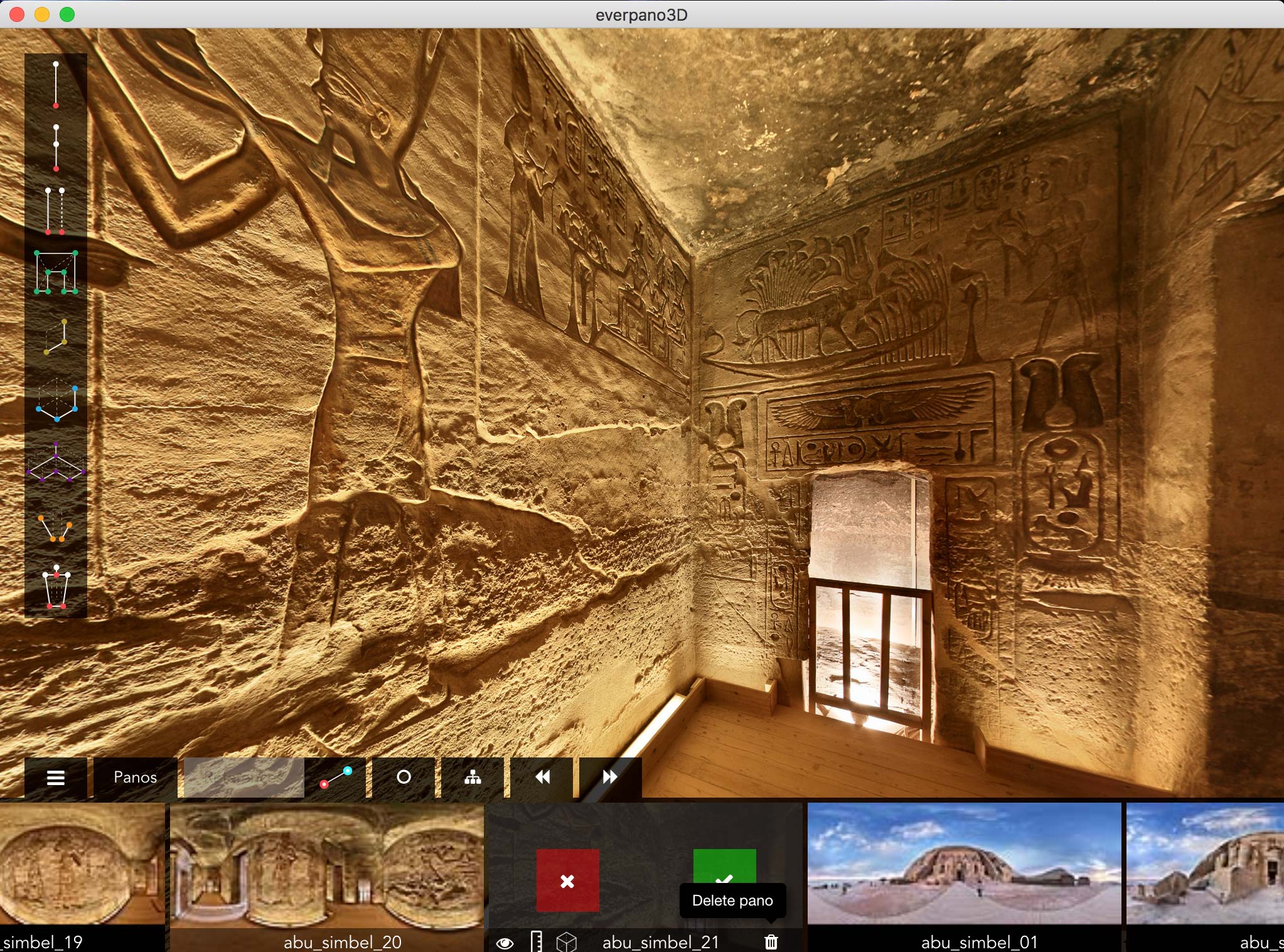This screenshot has width=1284, height=952.
Task: Toggle ruler measurement icon for abu_simbel_21
Action: coord(536,941)
